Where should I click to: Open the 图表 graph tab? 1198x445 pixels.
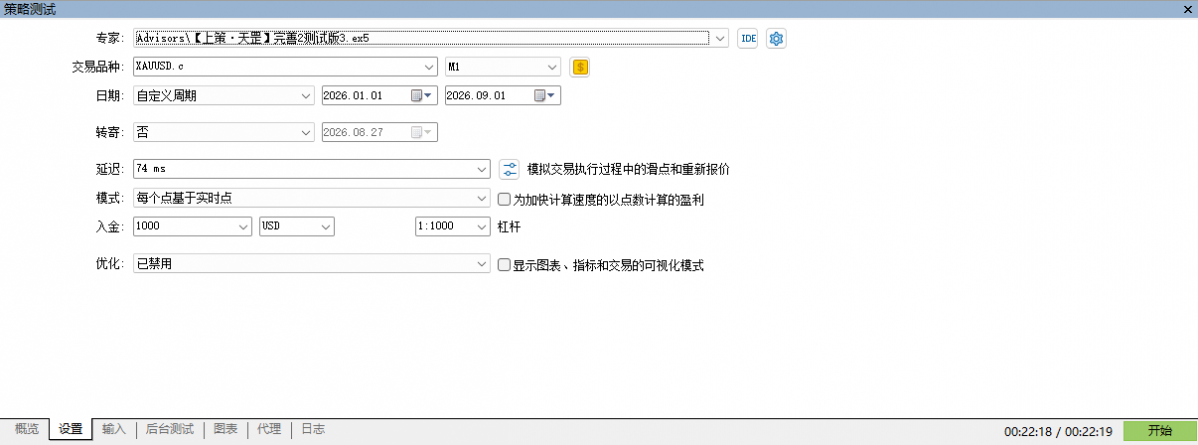(x=225, y=429)
